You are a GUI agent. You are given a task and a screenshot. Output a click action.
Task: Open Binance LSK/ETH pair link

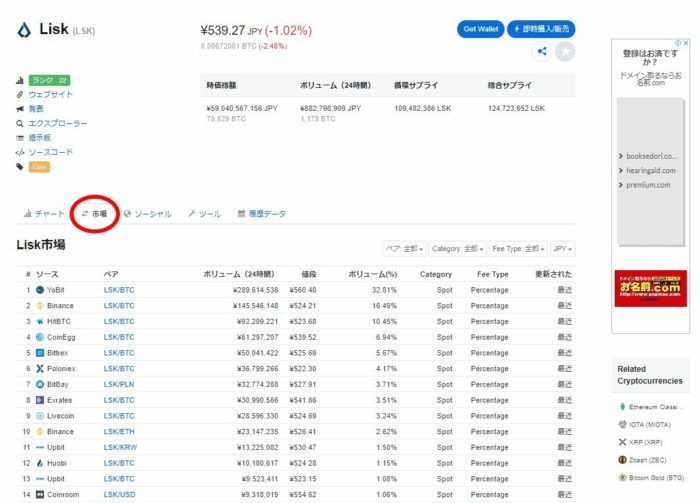[119, 432]
